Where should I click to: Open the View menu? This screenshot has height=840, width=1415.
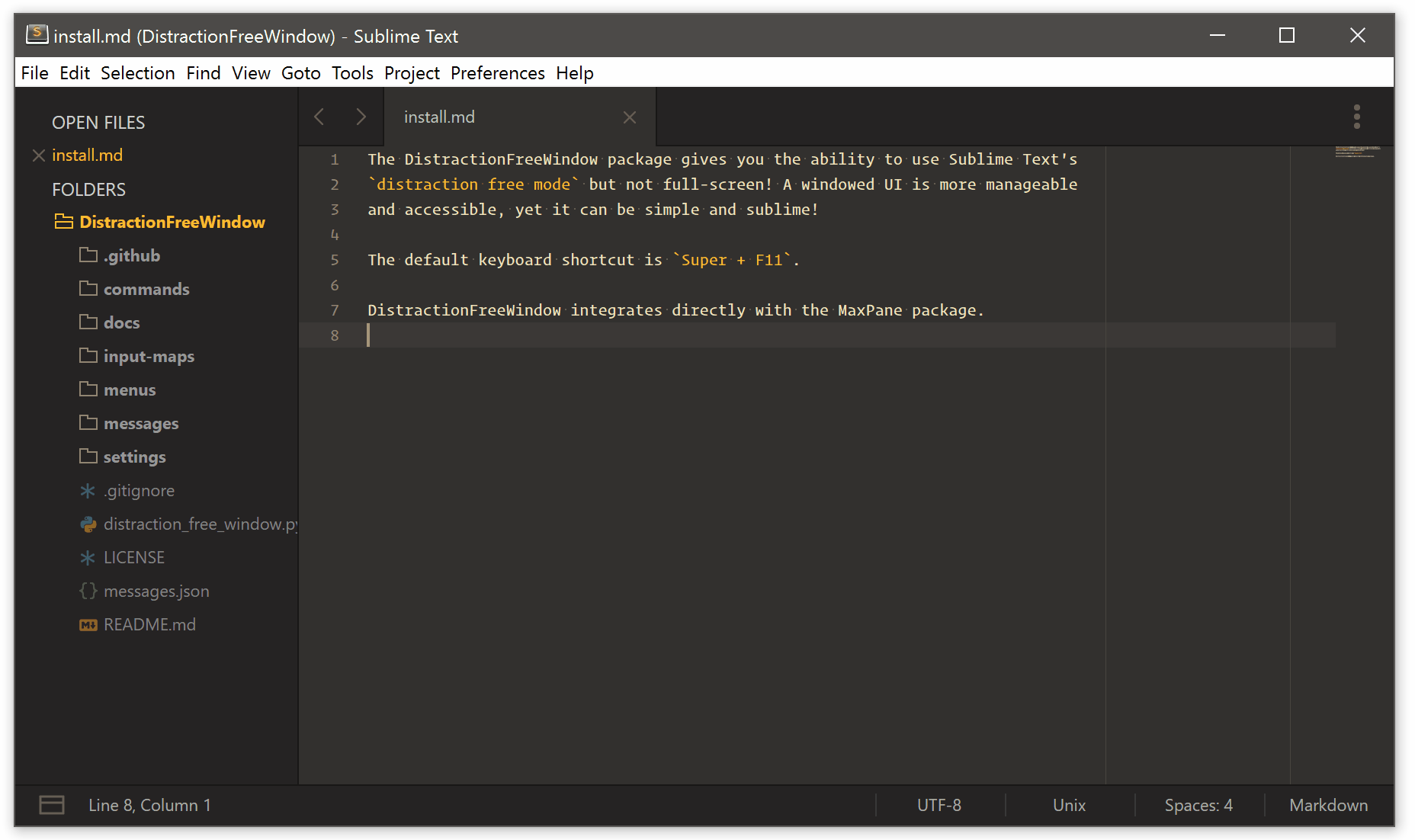(251, 73)
